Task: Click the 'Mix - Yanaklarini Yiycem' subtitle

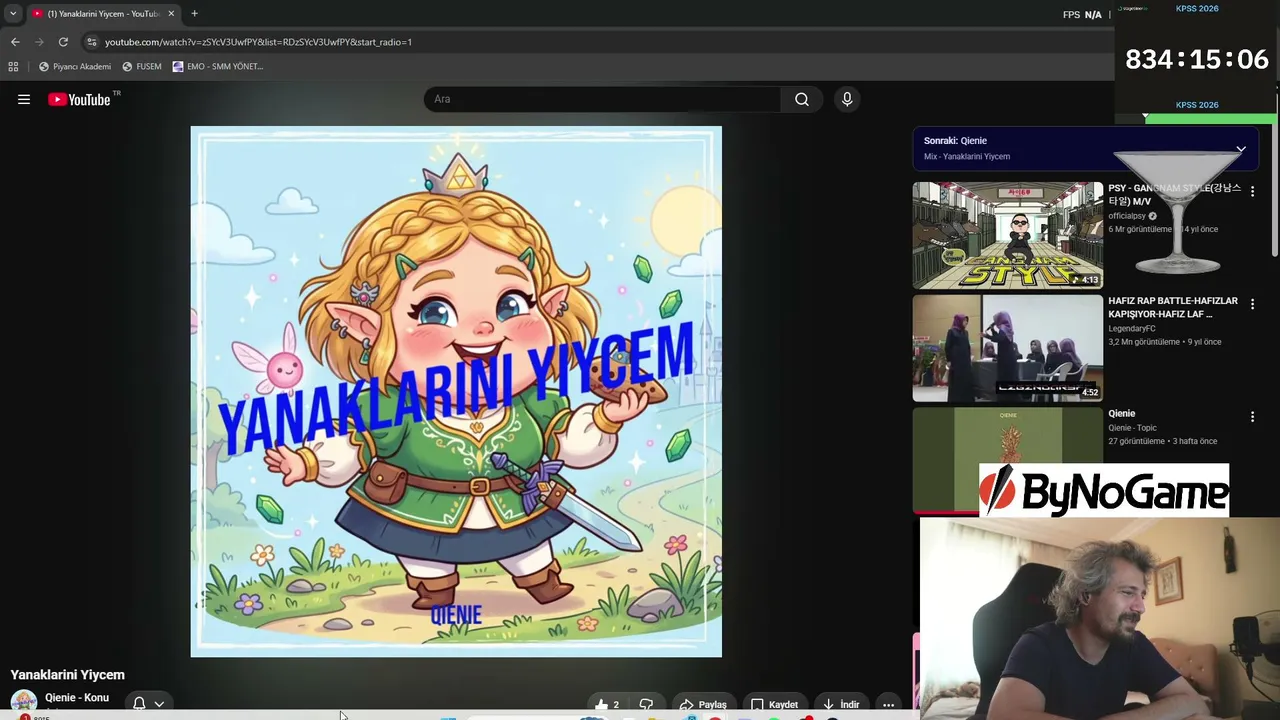Action: [967, 157]
